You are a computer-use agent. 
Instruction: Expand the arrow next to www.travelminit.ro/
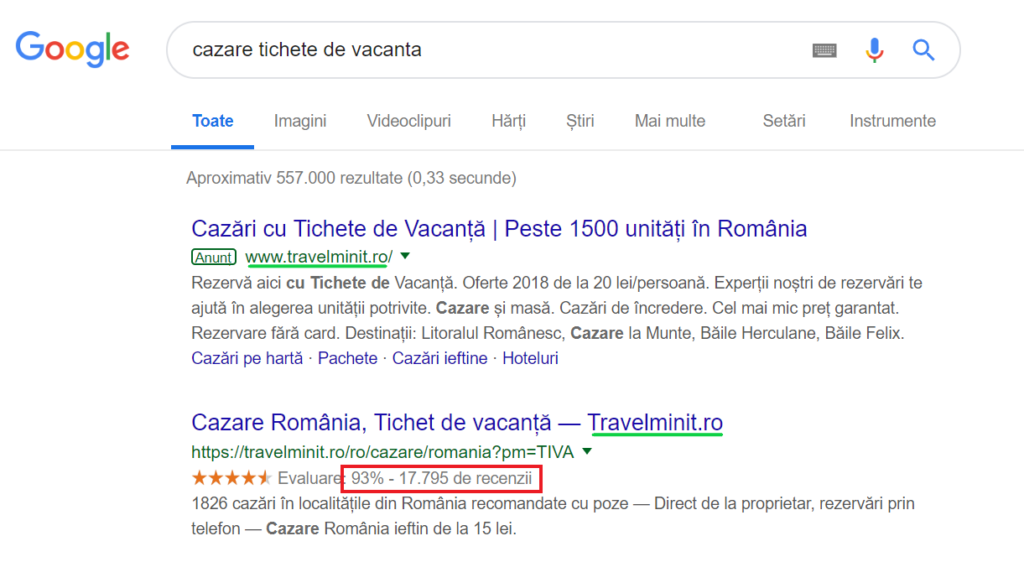pyautogui.click(x=405, y=256)
